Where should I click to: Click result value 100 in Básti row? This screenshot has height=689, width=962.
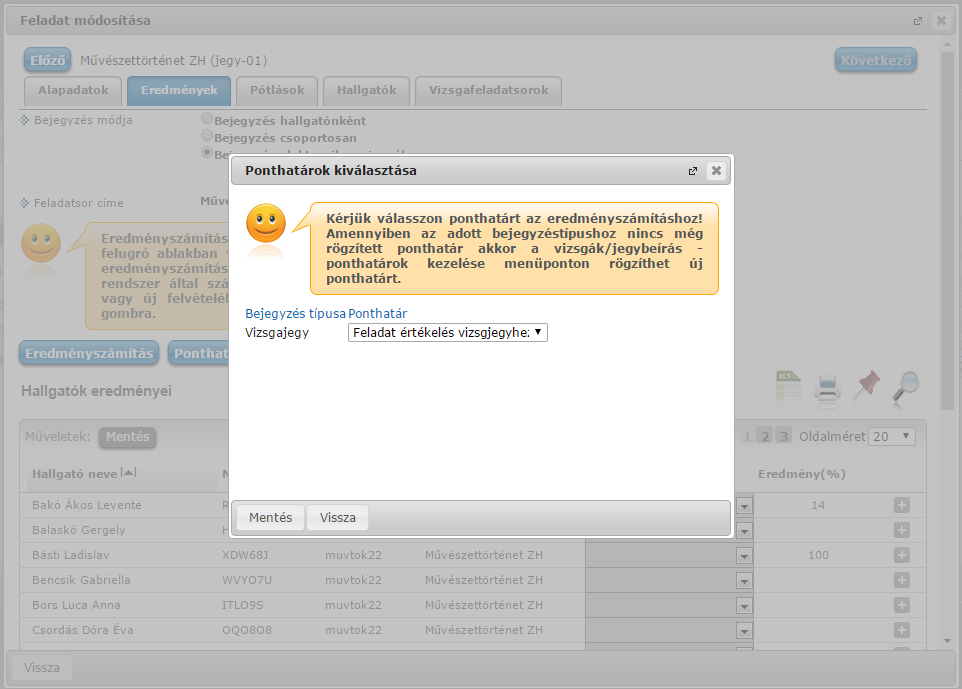pos(818,555)
